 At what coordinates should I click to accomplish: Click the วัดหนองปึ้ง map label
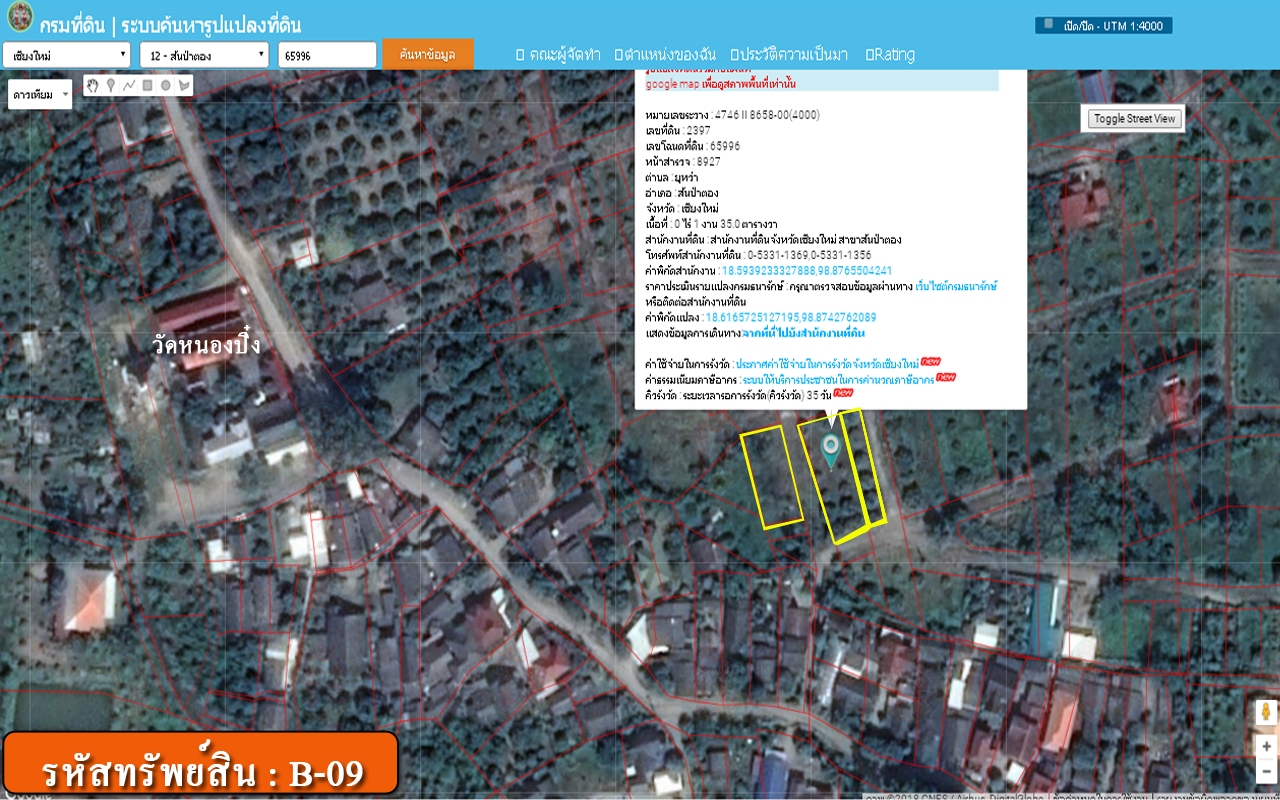coord(206,346)
